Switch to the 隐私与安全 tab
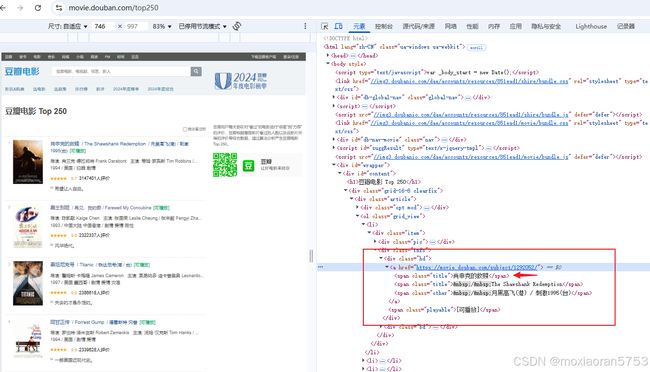The image size is (650, 372). tap(546, 26)
